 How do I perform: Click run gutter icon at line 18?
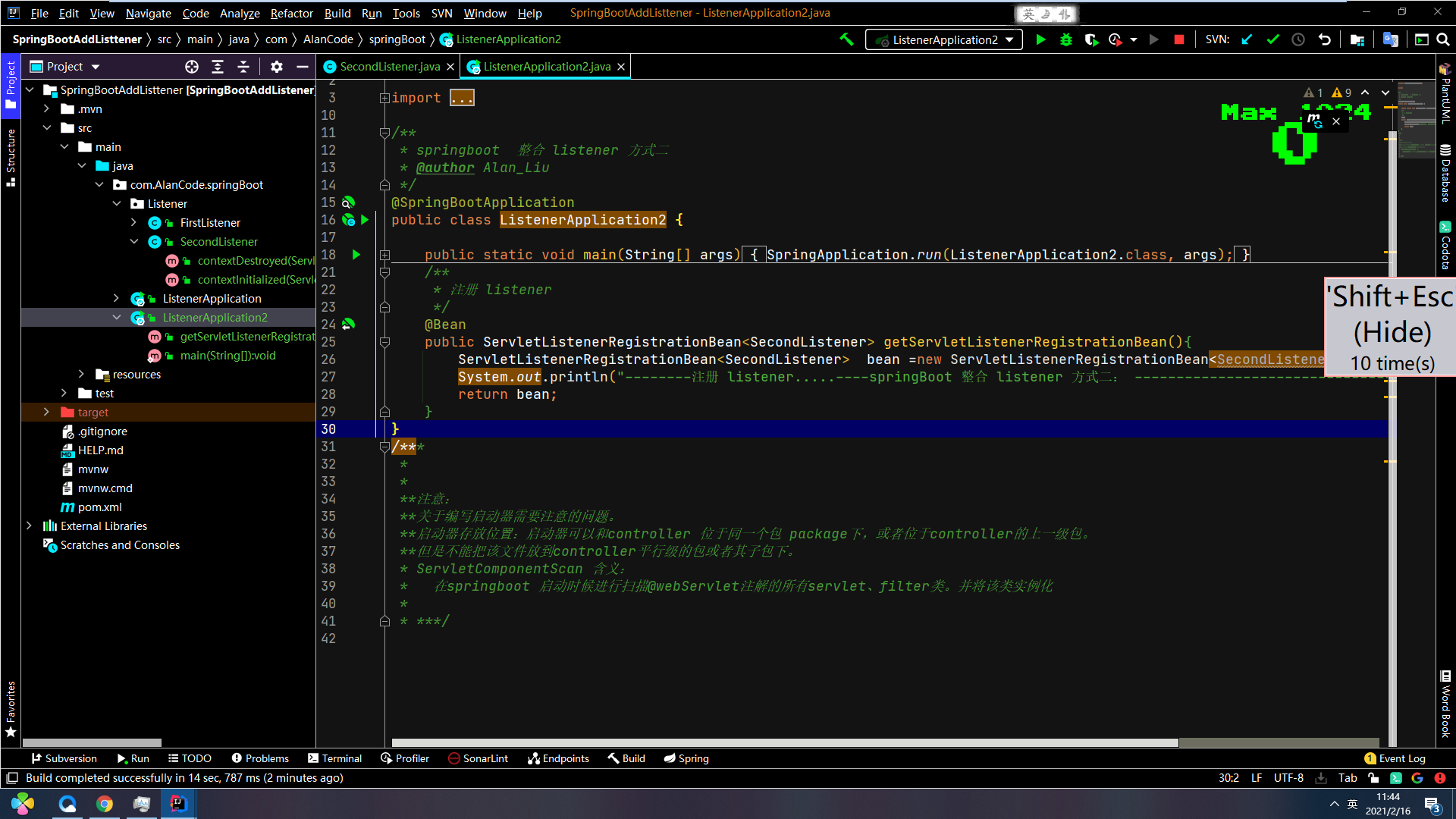[356, 255]
